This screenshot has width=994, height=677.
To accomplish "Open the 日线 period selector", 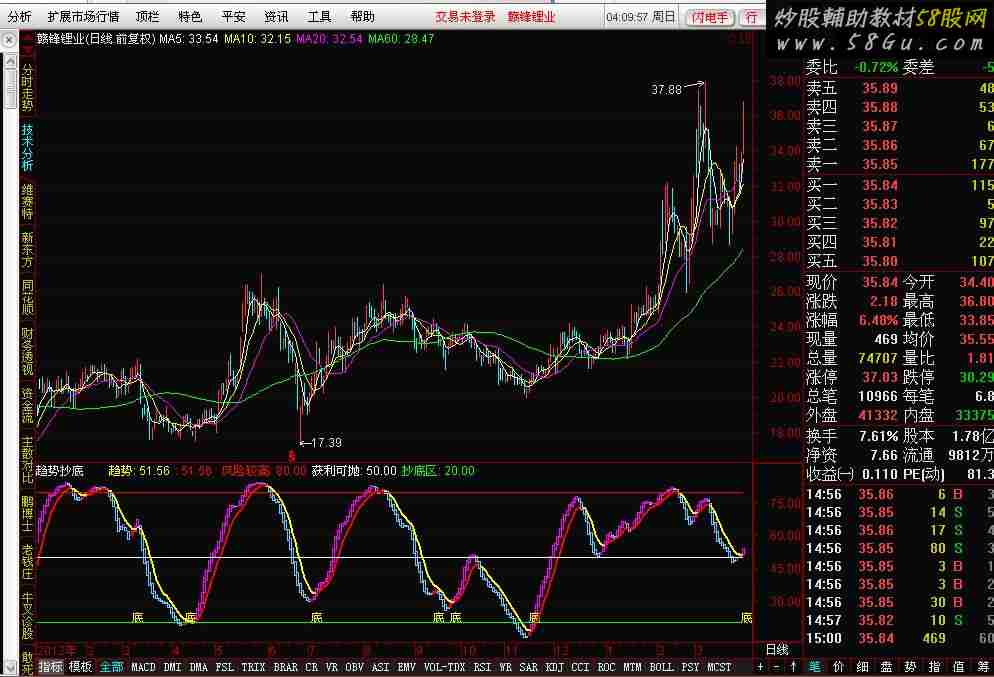I will click(x=777, y=649).
